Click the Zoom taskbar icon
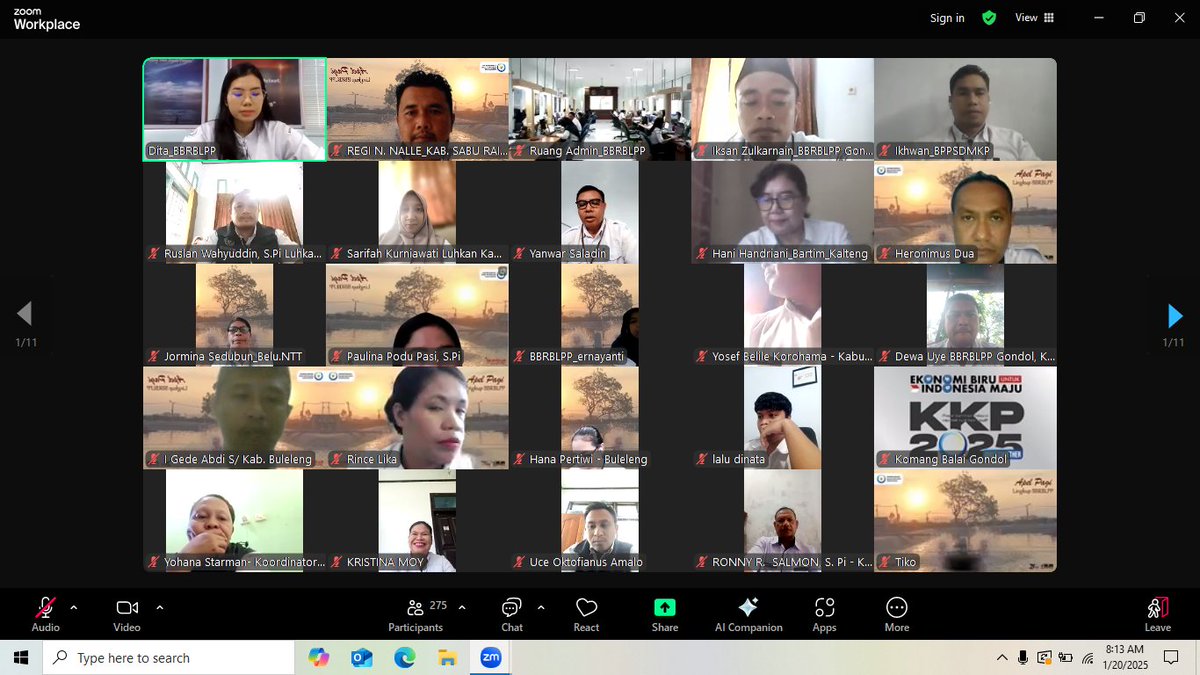The width and height of the screenshot is (1200, 675). (490, 657)
